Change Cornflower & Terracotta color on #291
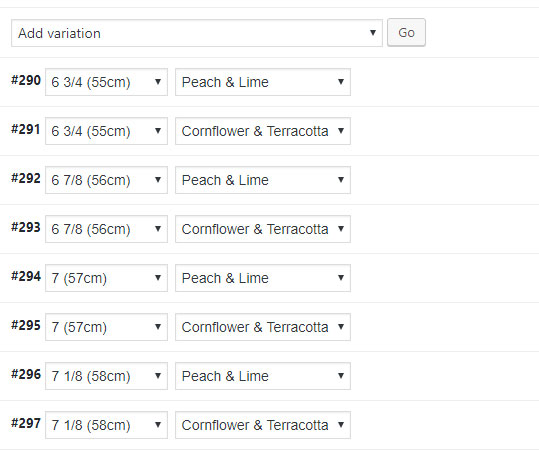This screenshot has height=453, width=539. (x=263, y=131)
